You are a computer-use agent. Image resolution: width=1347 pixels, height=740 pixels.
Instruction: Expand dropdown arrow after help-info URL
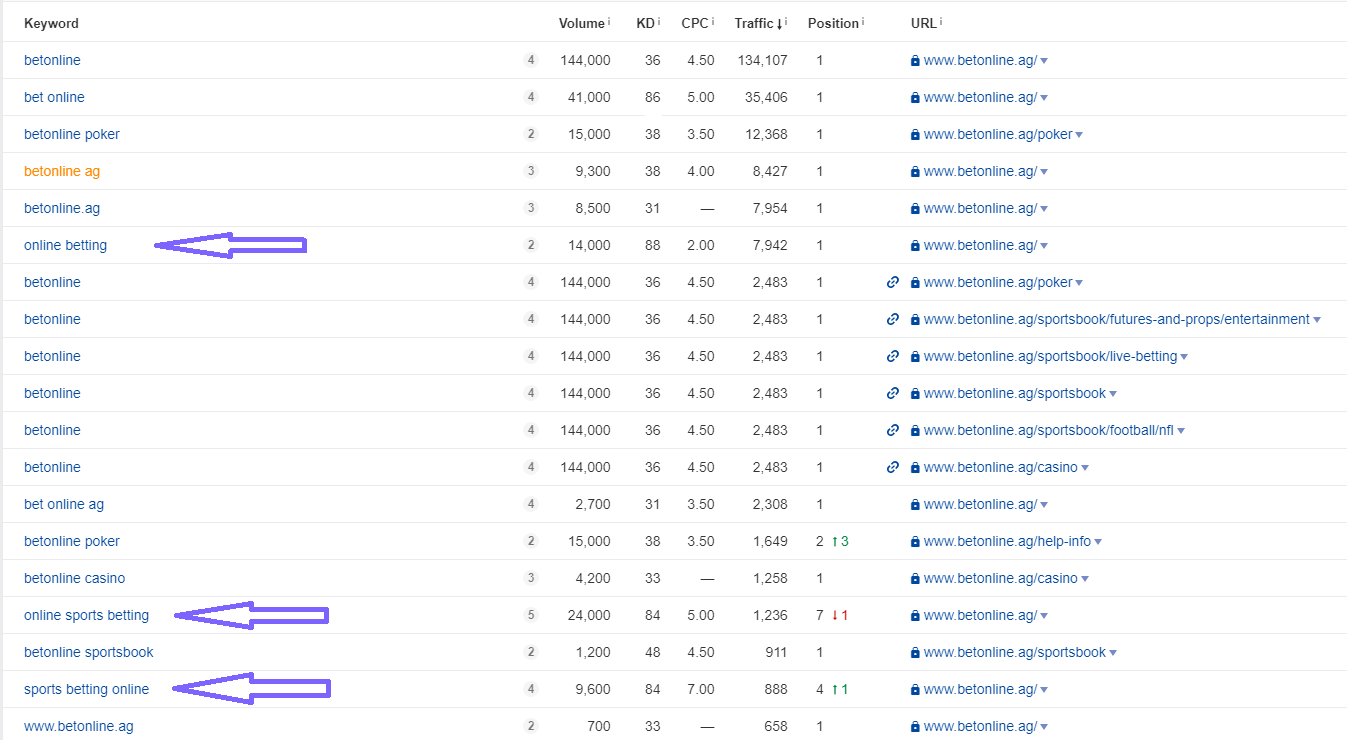point(1098,542)
